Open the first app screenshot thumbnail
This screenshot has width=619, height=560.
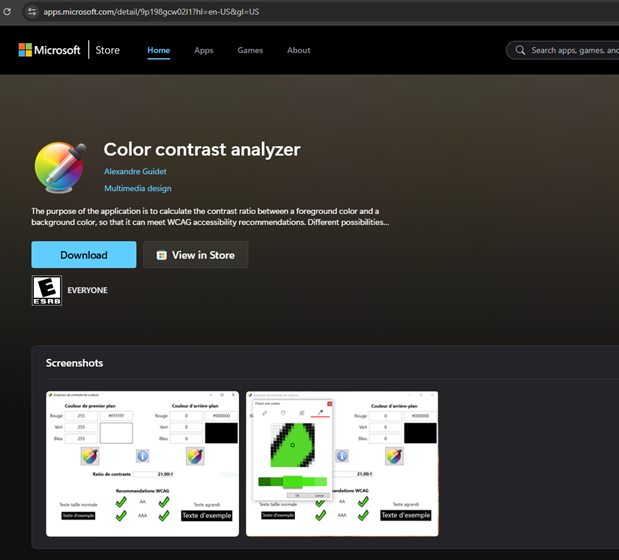point(143,464)
